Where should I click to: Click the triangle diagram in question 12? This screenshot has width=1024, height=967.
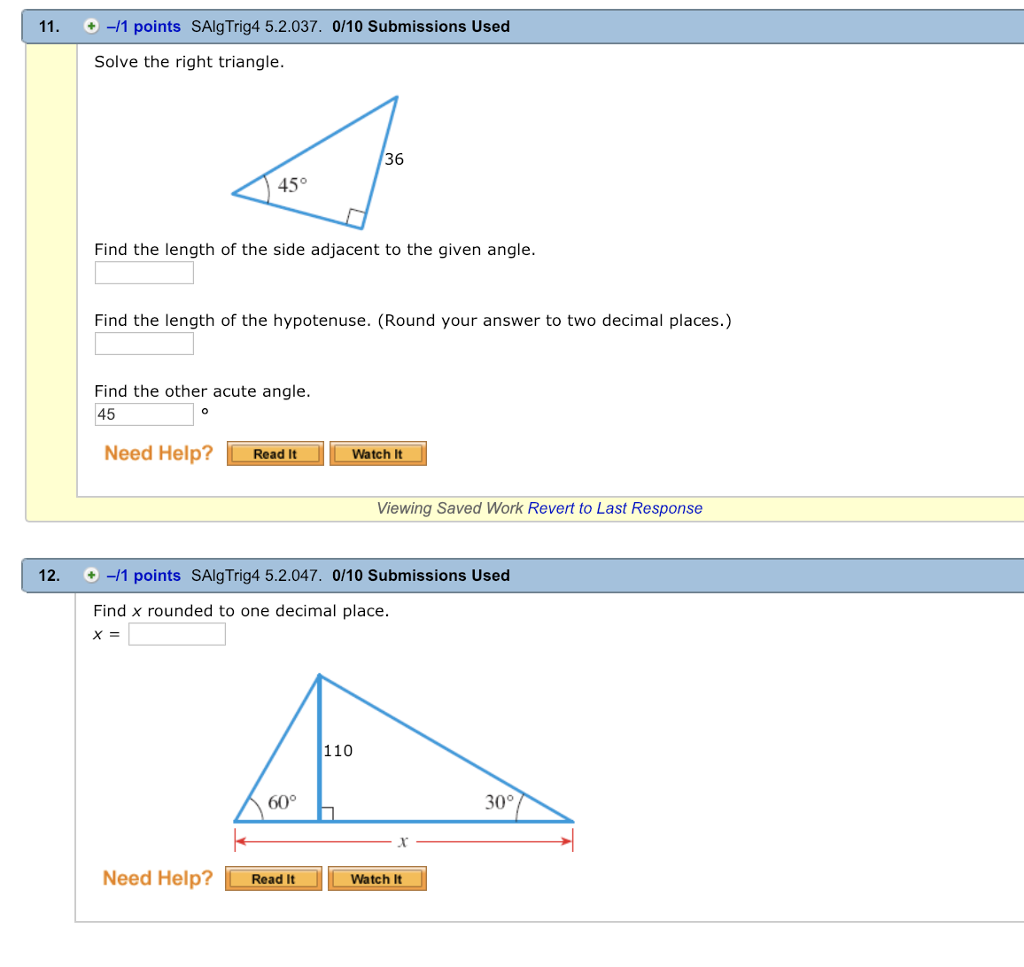point(400,750)
